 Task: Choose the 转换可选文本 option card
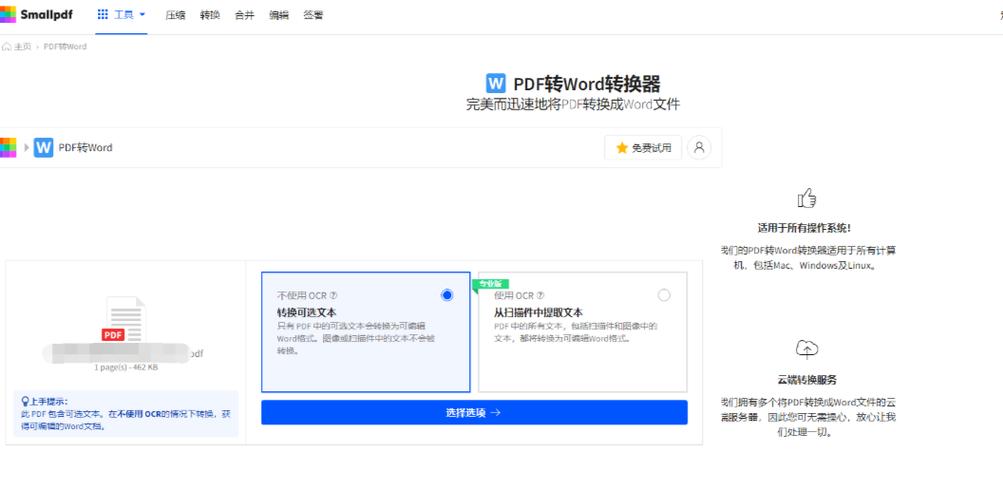[365, 332]
